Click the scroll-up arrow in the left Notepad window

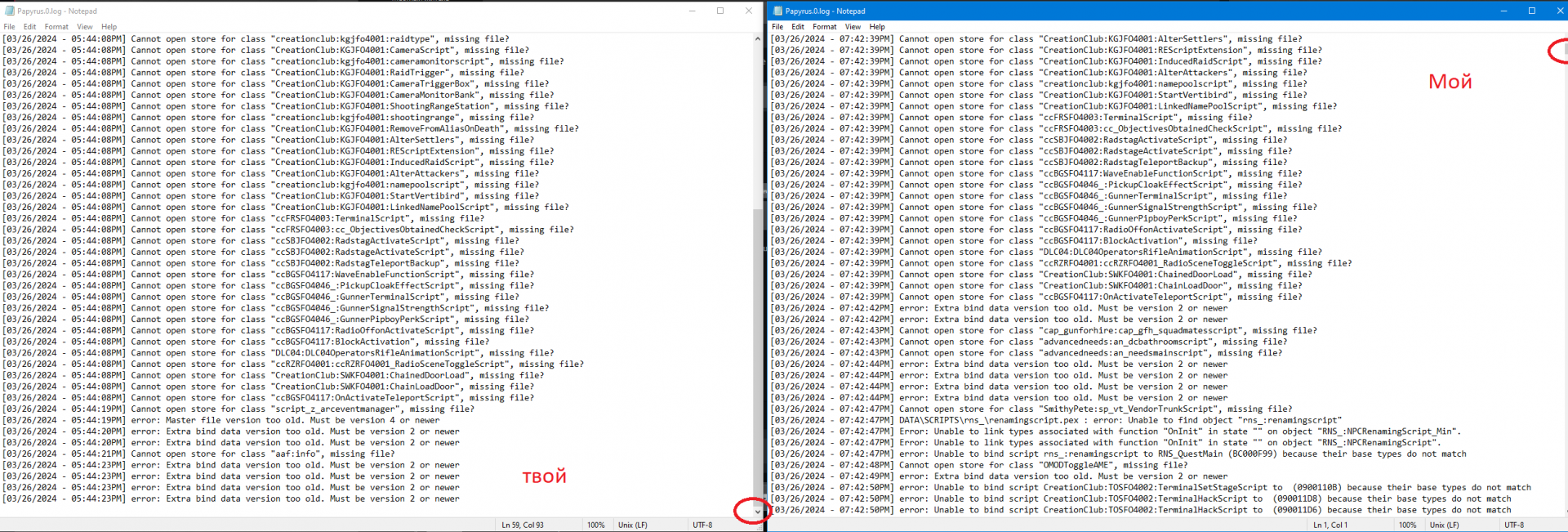(x=758, y=38)
